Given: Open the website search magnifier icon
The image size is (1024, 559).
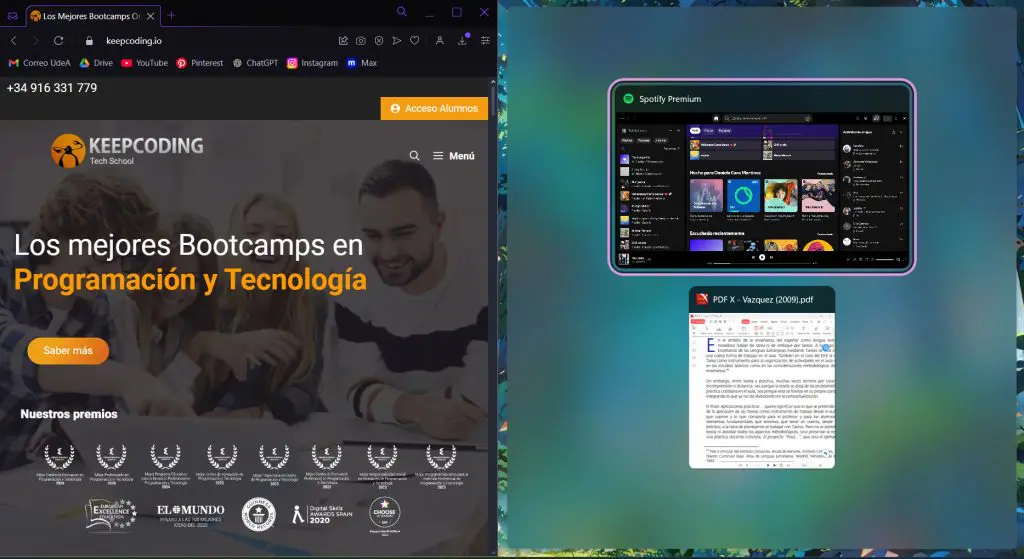Looking at the screenshot, I should click(x=414, y=155).
